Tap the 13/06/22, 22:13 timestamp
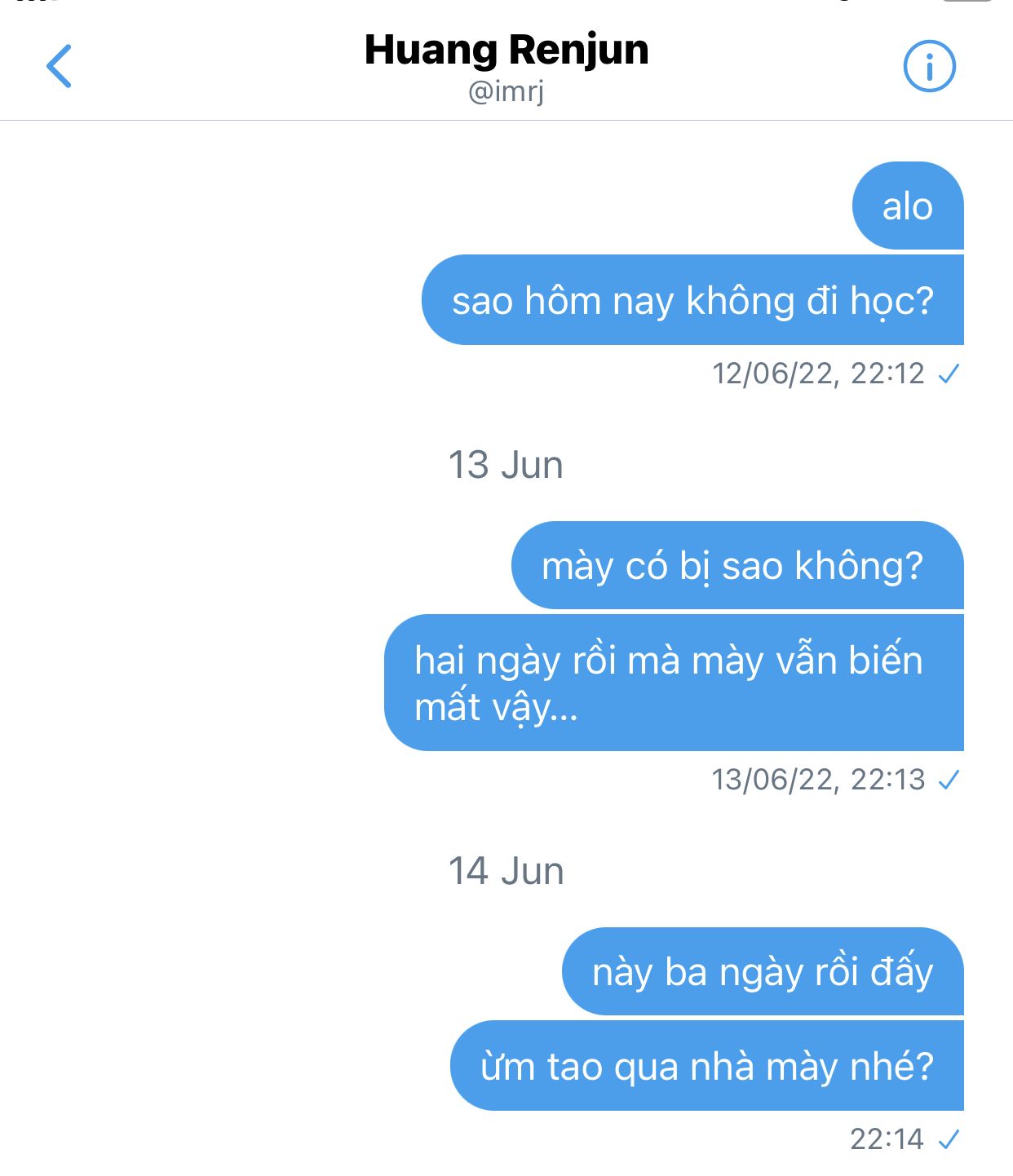This screenshot has width=1013, height=1176. point(818,780)
